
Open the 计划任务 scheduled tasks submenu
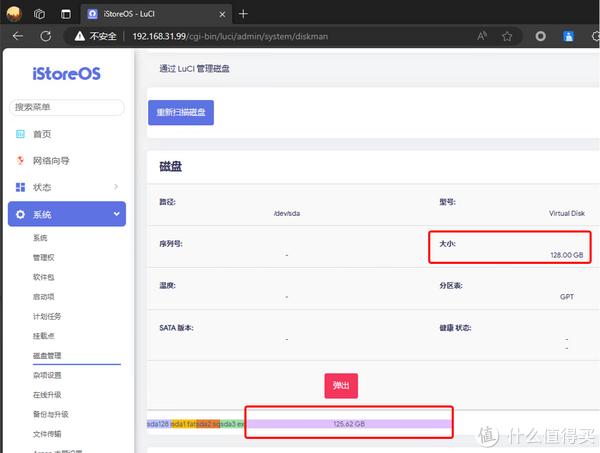tap(47, 316)
